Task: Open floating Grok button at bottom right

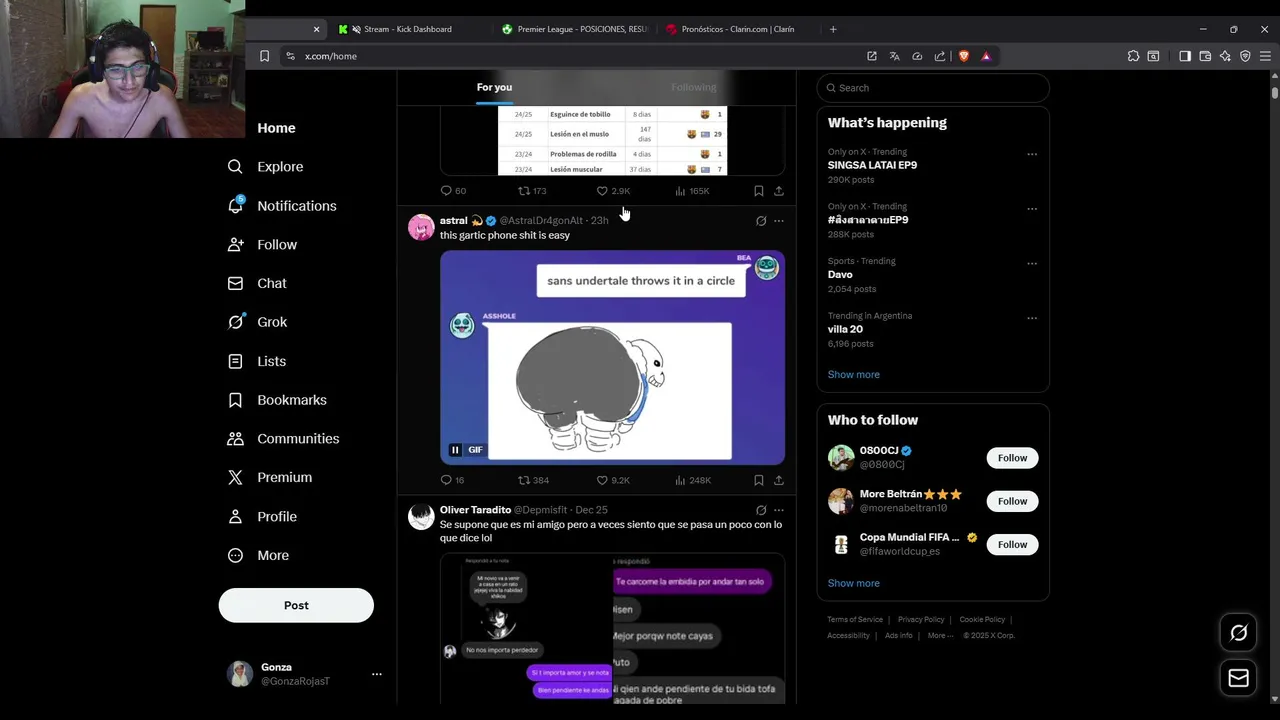Action: point(1238,633)
